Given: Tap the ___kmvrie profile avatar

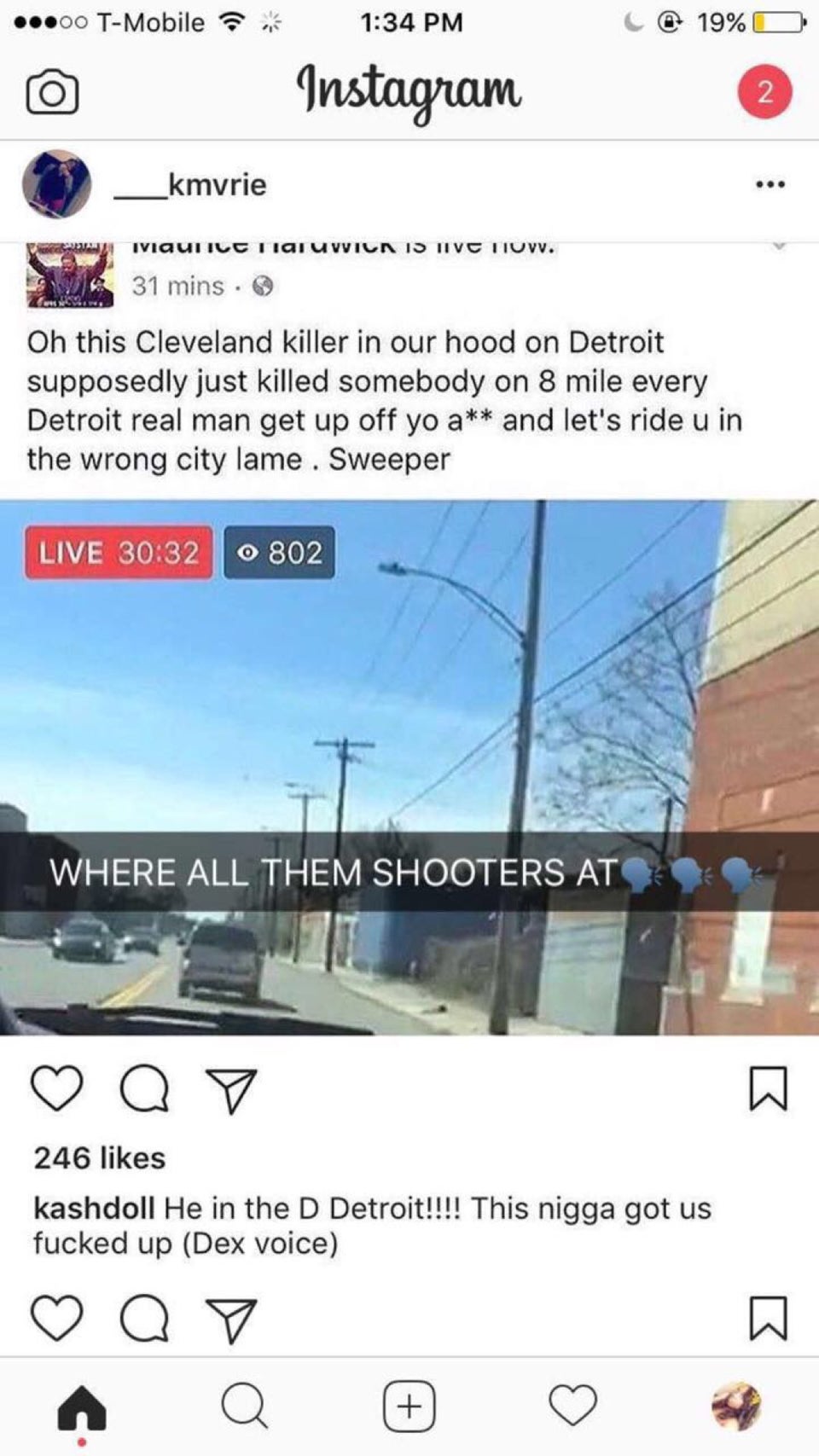Looking at the screenshot, I should (x=56, y=184).
